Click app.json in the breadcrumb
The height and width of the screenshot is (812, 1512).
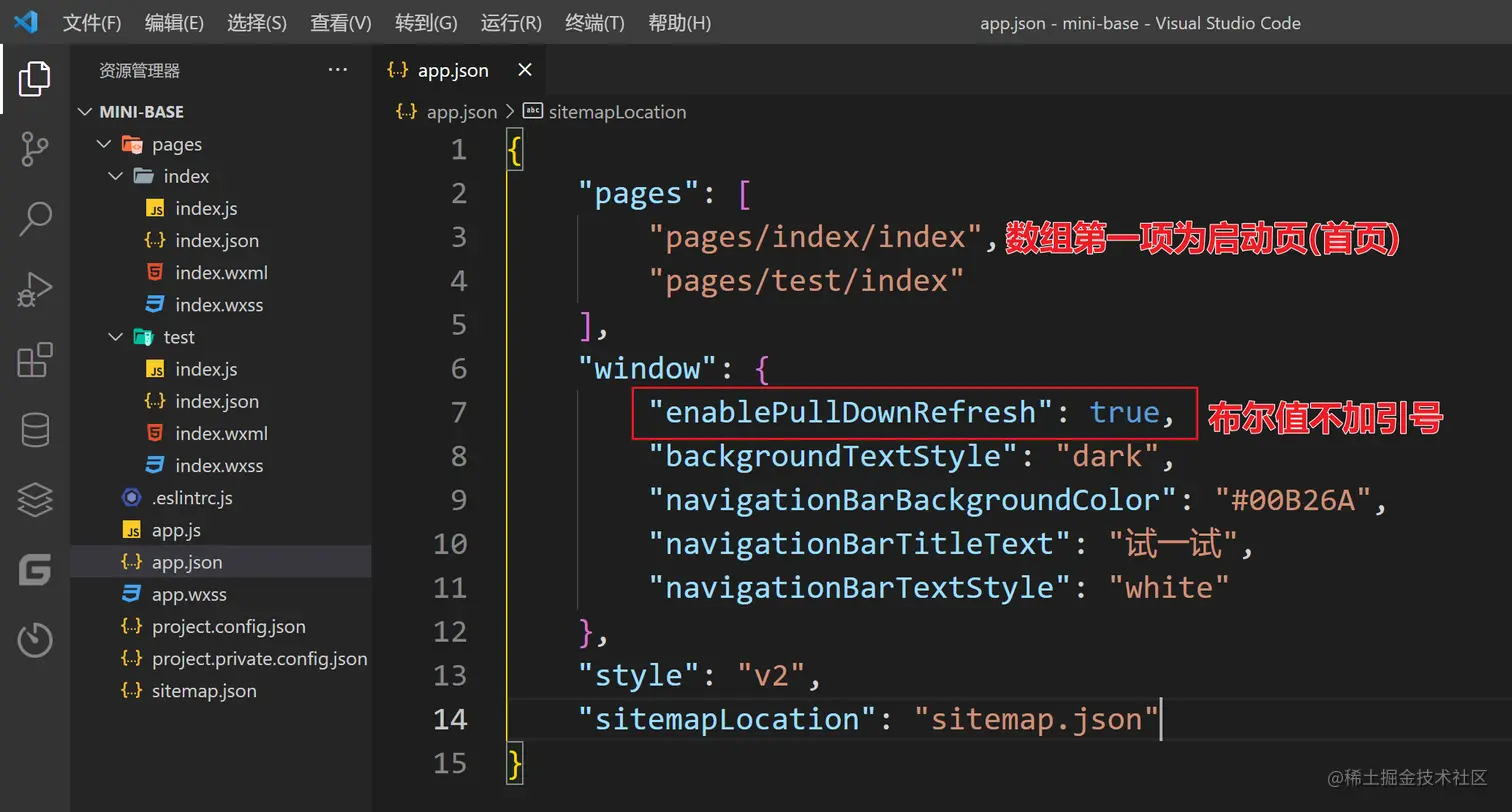pyautogui.click(x=462, y=112)
